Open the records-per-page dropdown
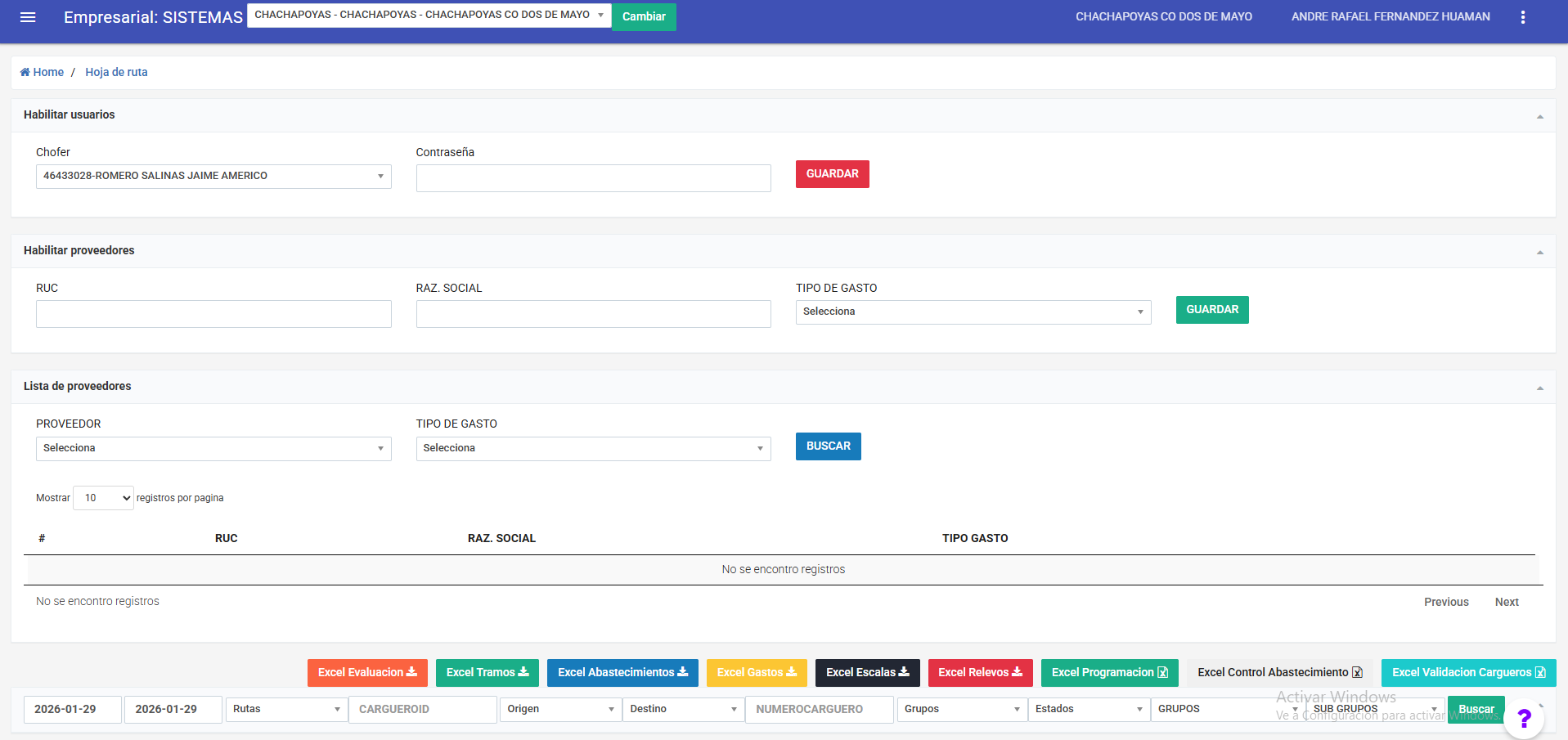Image resolution: width=1568 pixels, height=740 pixels. pos(103,498)
